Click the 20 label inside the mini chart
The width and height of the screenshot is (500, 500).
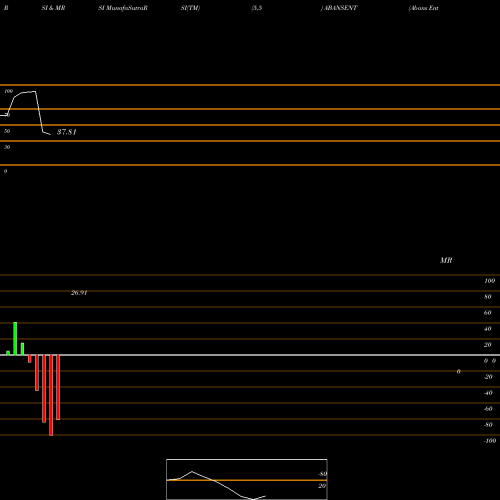(x=322, y=486)
